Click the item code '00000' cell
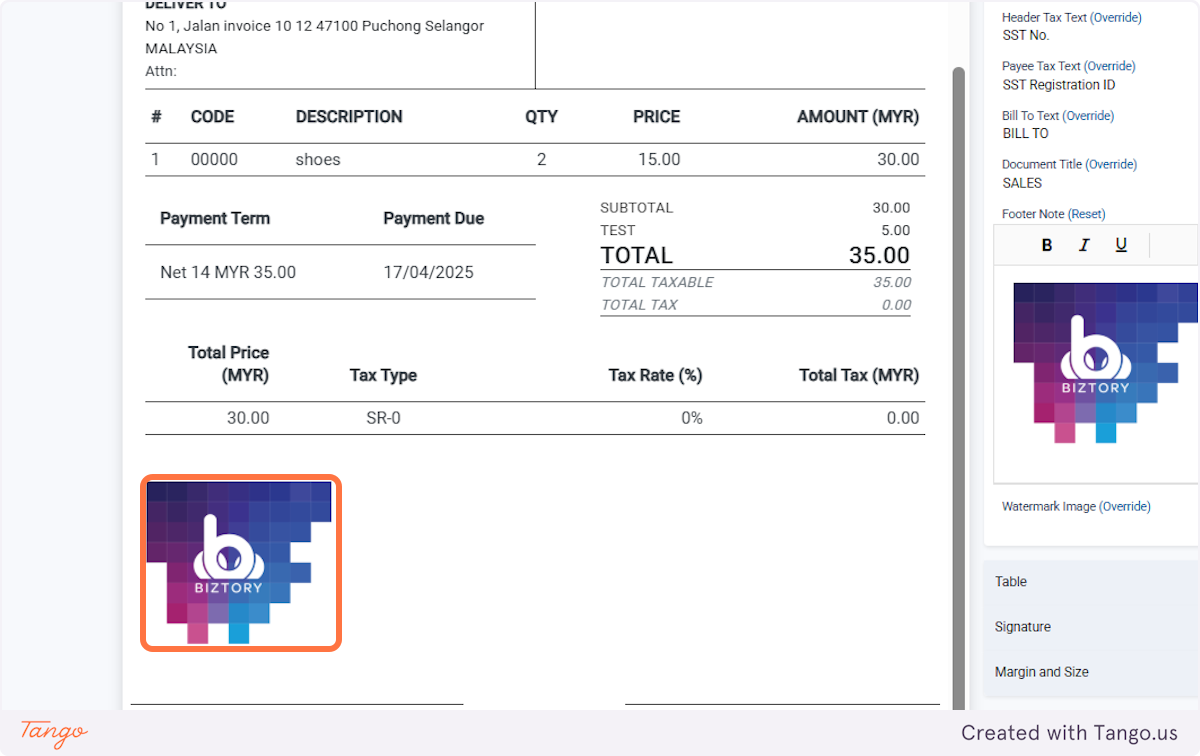Image resolution: width=1200 pixels, height=756 pixels. 214,160
